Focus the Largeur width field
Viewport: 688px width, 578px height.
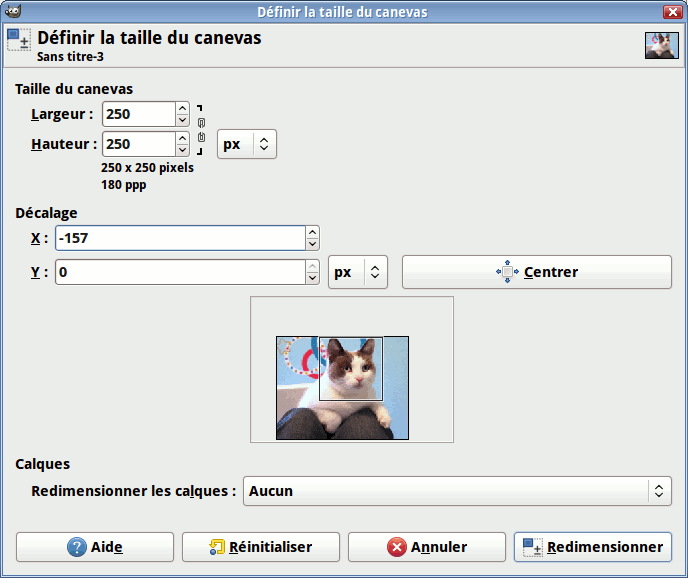click(138, 114)
